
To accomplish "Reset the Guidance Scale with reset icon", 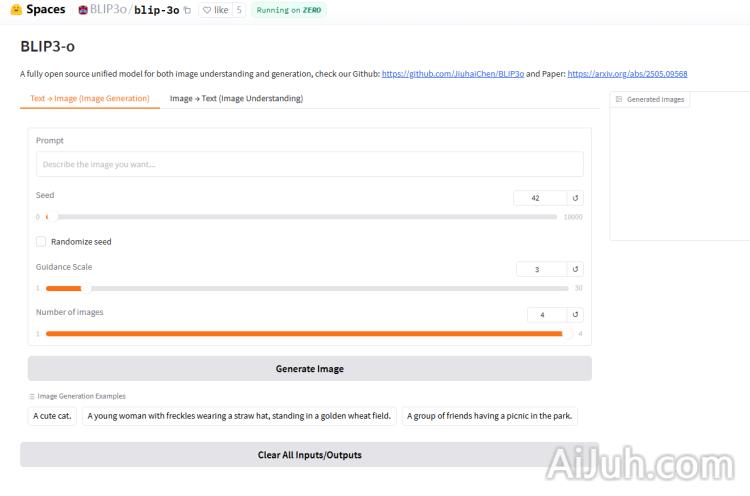I will [575, 269].
